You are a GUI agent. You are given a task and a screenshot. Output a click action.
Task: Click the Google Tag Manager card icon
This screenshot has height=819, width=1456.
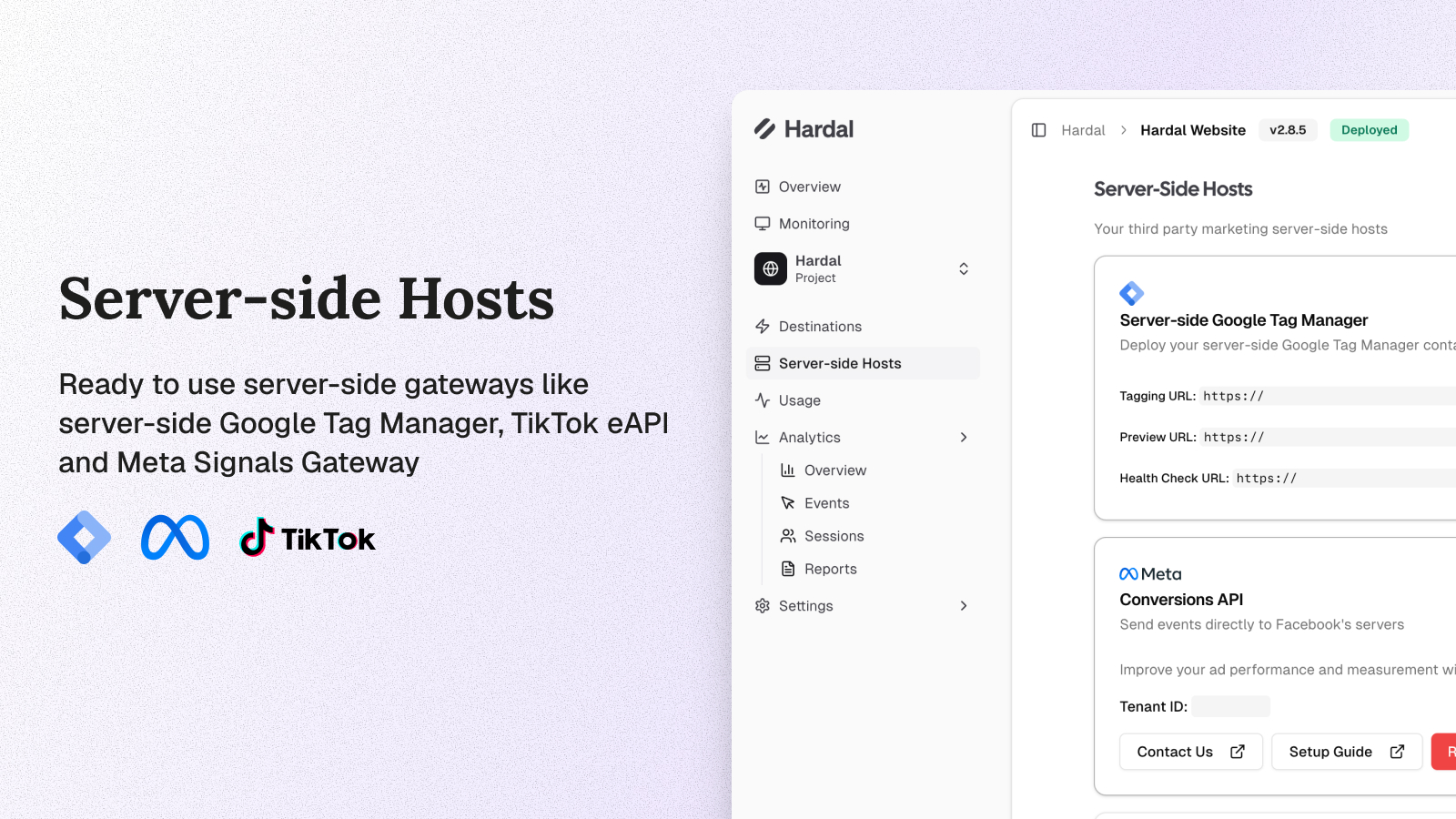click(1132, 293)
